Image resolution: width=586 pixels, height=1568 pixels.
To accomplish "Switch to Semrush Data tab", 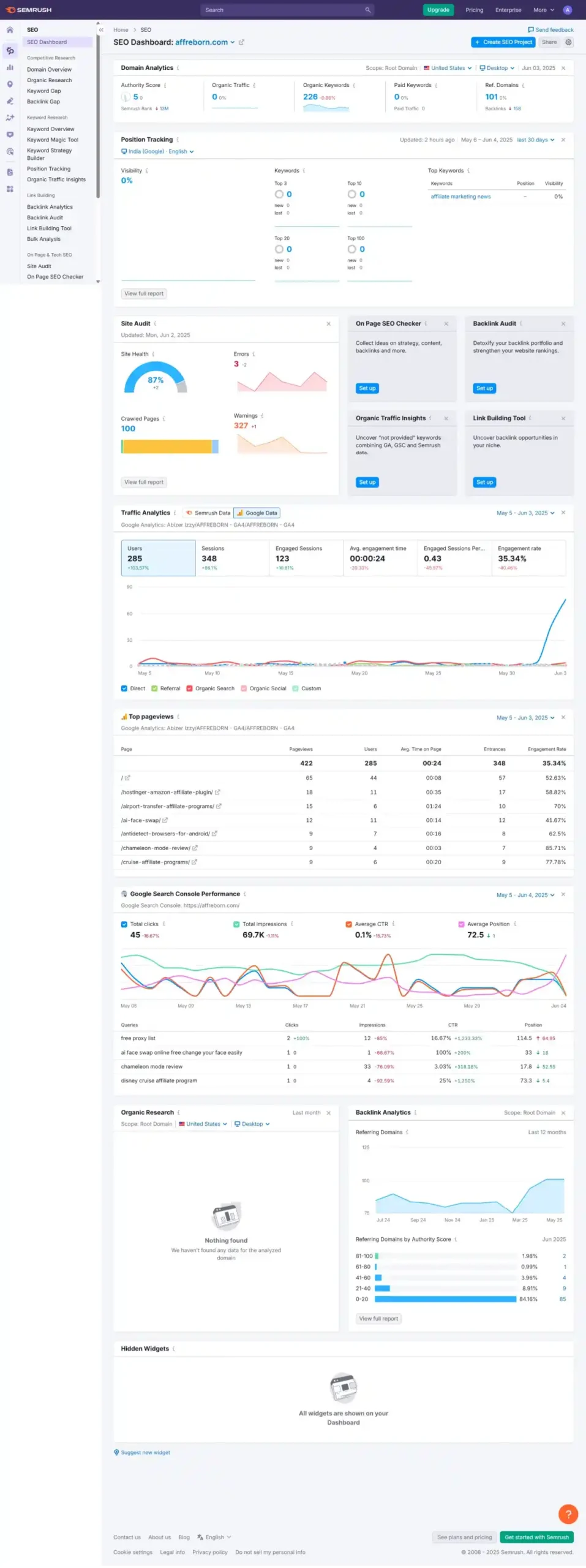I will click(208, 513).
